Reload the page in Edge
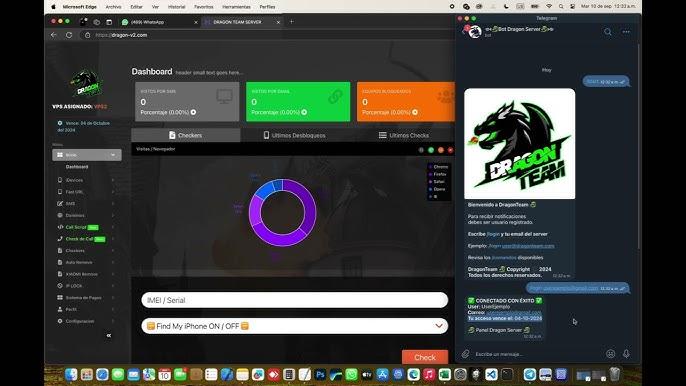This screenshot has height=386, width=686. 69,35
